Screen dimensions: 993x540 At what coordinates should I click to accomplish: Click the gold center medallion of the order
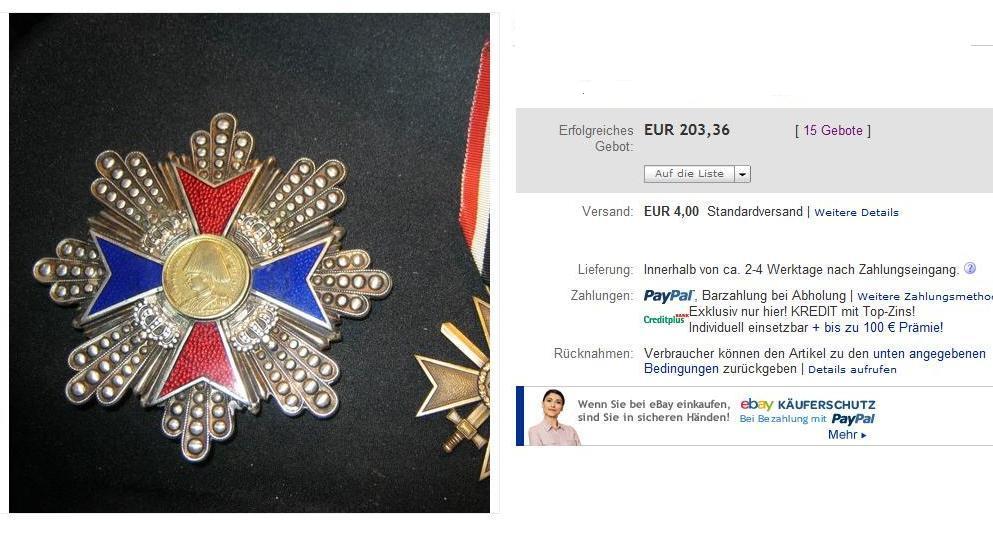tap(207, 277)
